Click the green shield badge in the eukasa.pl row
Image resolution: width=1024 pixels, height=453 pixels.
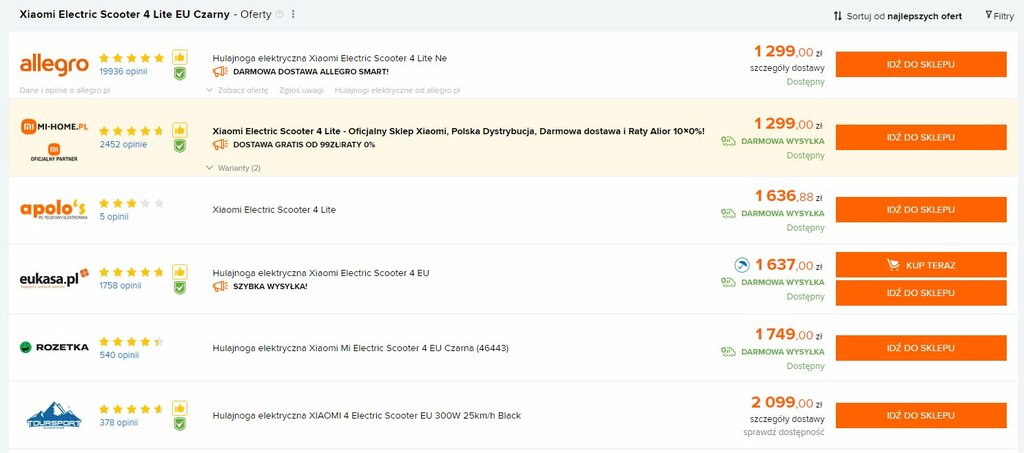pos(180,288)
